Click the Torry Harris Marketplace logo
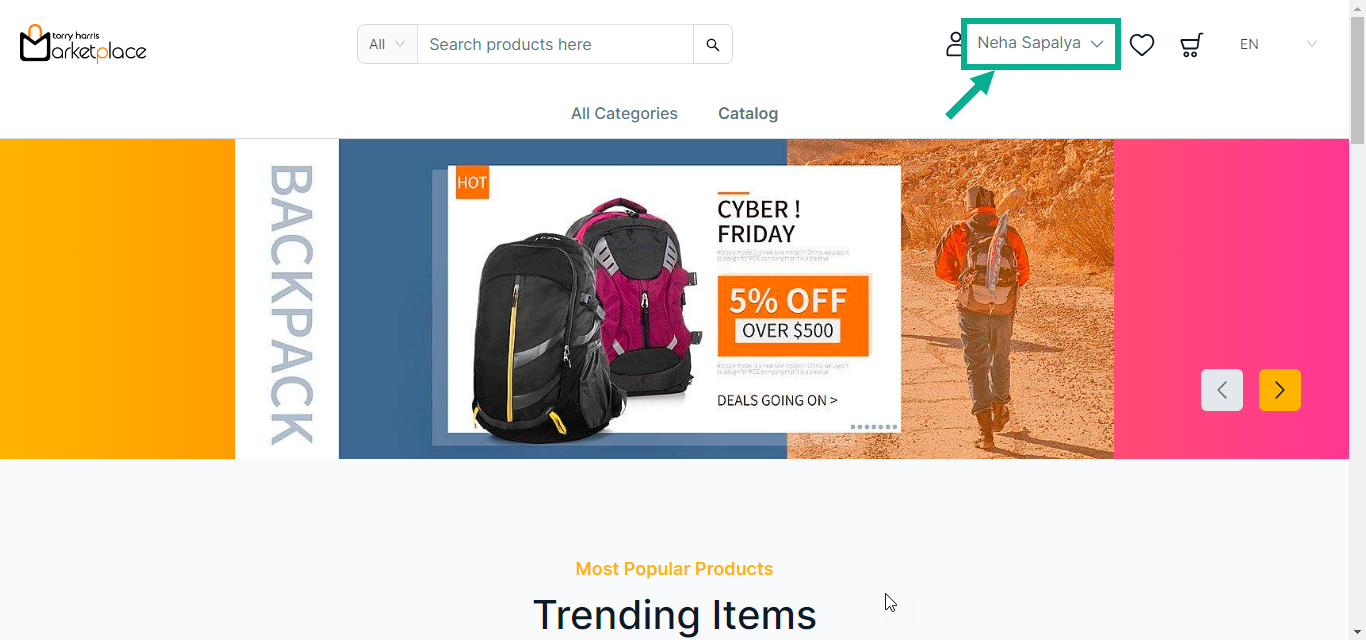Viewport: 1366px width, 640px height. [83, 44]
